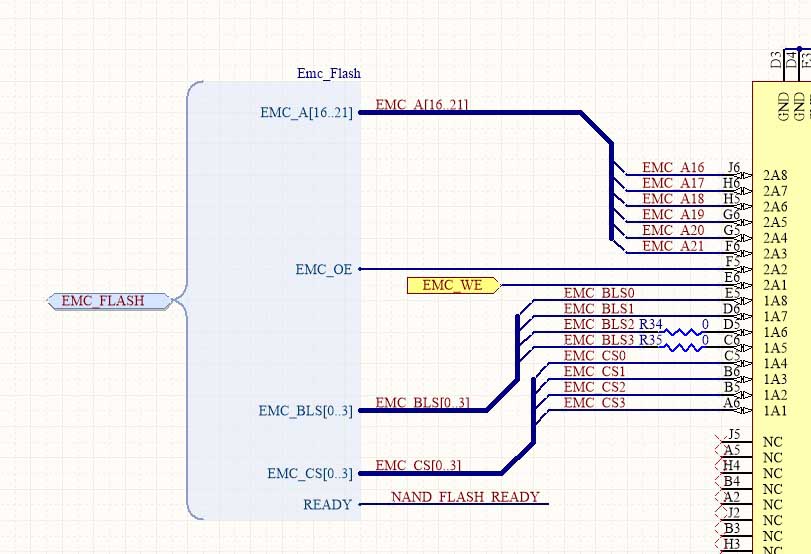The width and height of the screenshot is (811, 554).
Task: Select the EMC_CS[0..3] harness entry
Action: (309, 473)
